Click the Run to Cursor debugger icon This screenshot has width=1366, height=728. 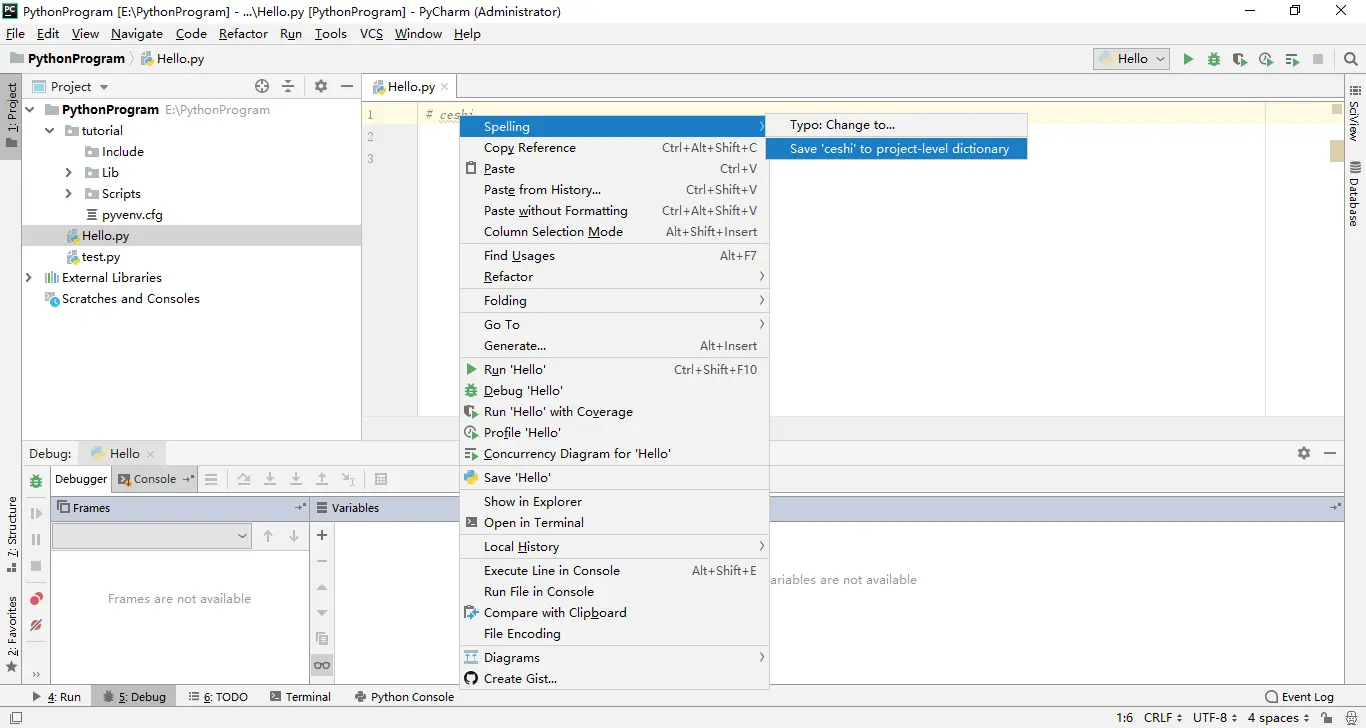point(348,479)
